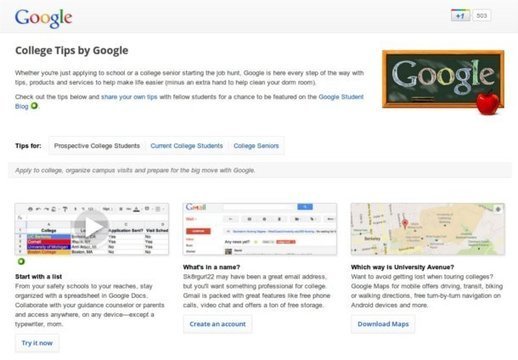Click the 'Try it now' button
This screenshot has height=360, width=518.
37,343
